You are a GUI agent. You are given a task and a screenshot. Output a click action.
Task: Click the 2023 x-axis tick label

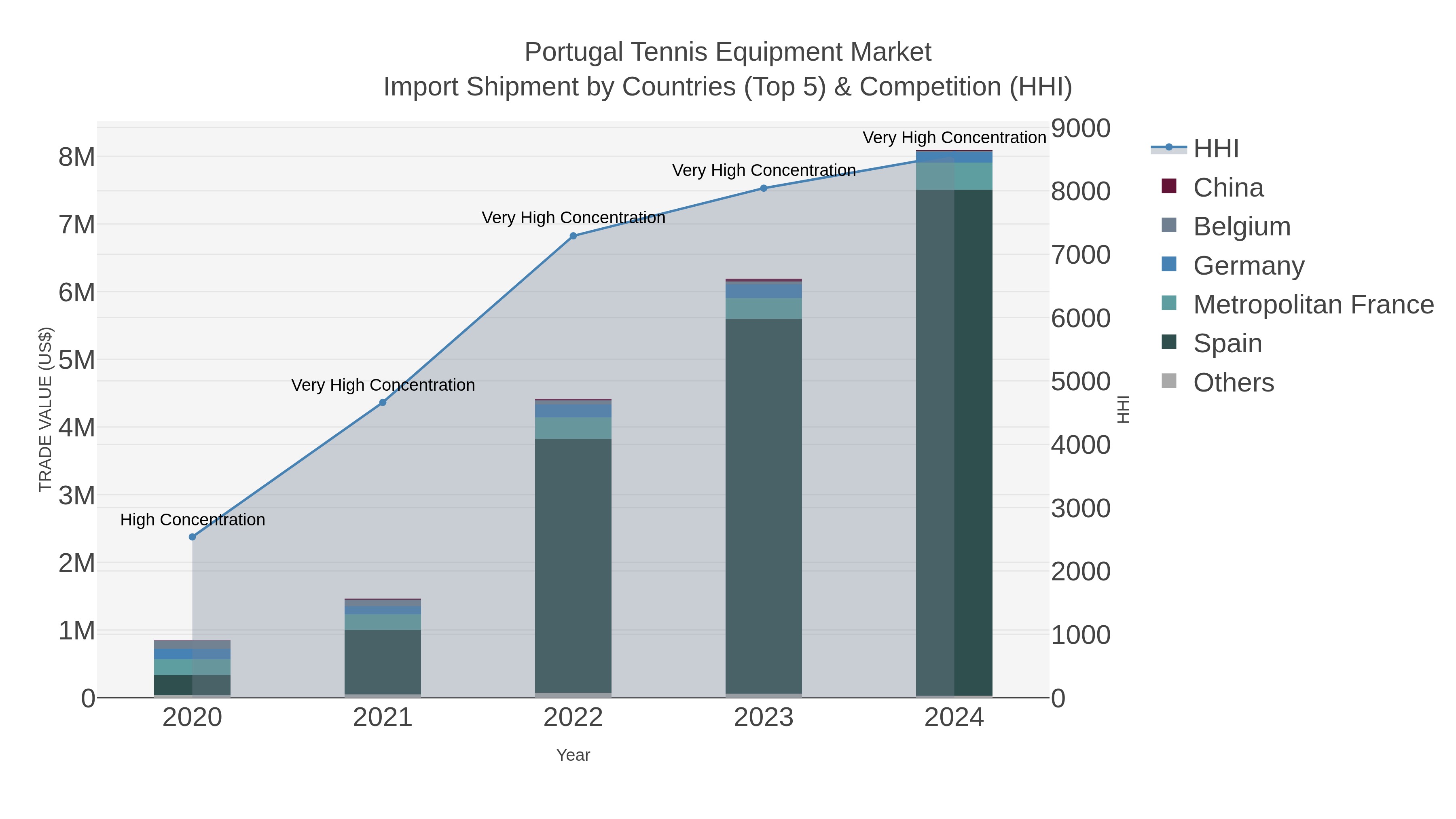[764, 718]
